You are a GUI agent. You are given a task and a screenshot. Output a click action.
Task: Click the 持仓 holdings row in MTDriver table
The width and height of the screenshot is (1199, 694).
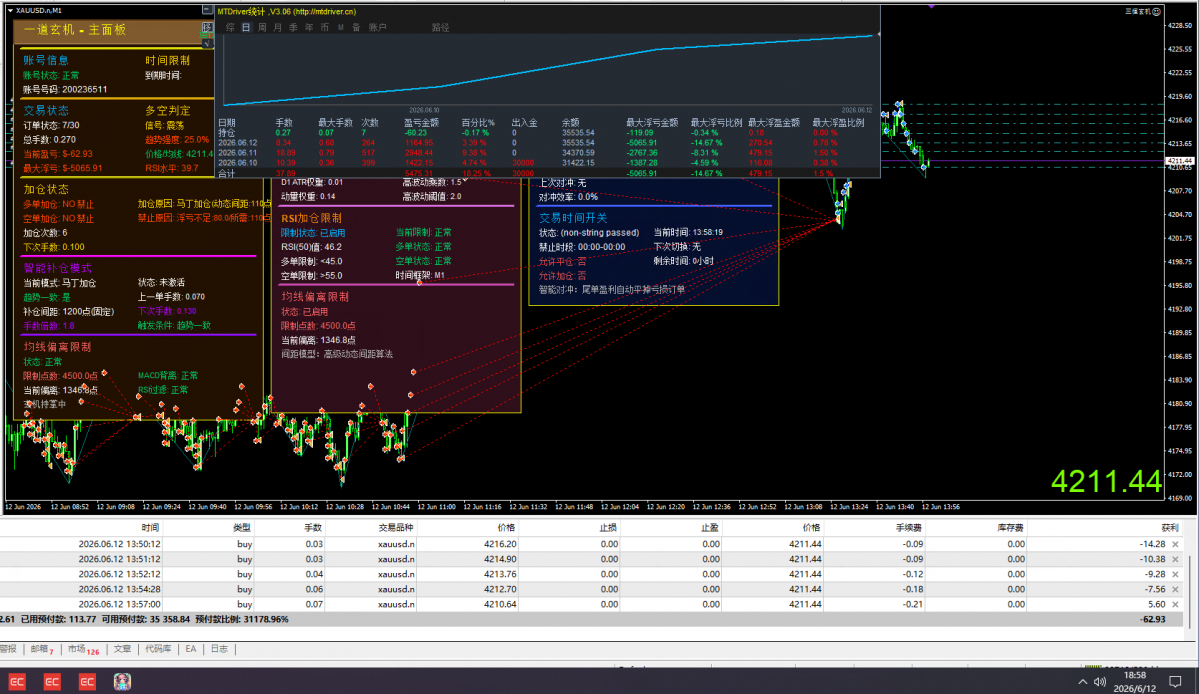tap(546, 133)
